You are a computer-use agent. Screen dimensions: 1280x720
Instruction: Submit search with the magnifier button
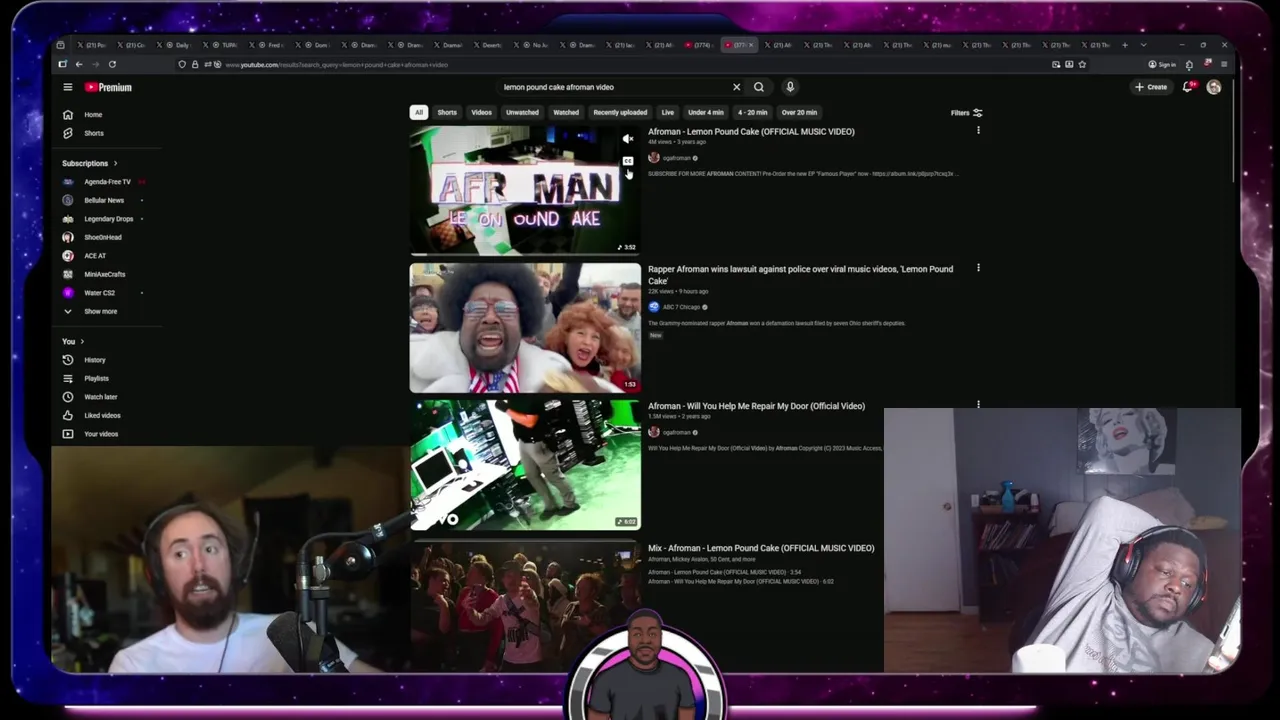(x=759, y=87)
